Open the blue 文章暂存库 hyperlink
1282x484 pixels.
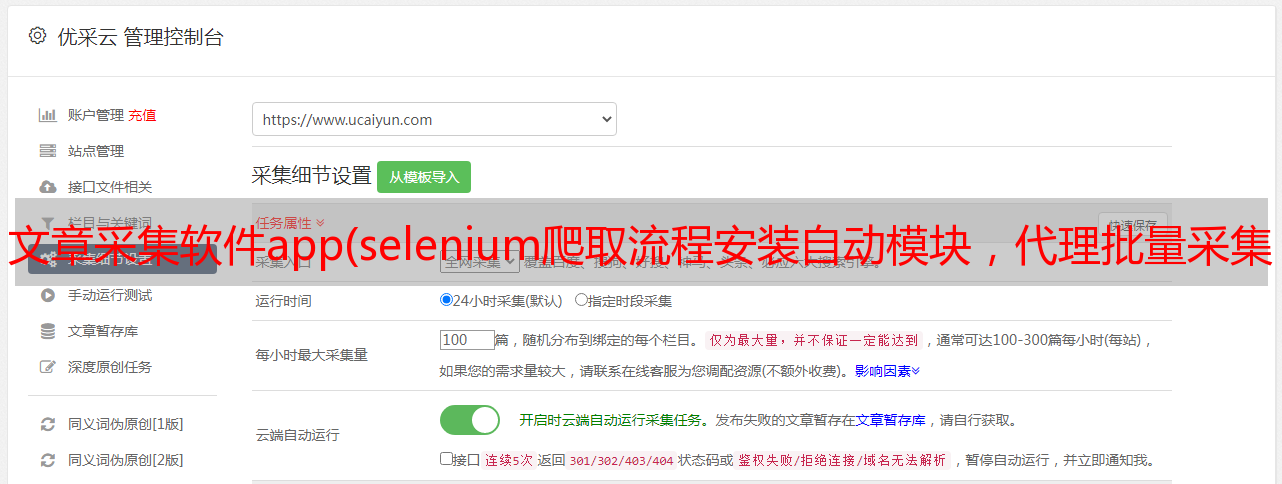(x=891, y=421)
